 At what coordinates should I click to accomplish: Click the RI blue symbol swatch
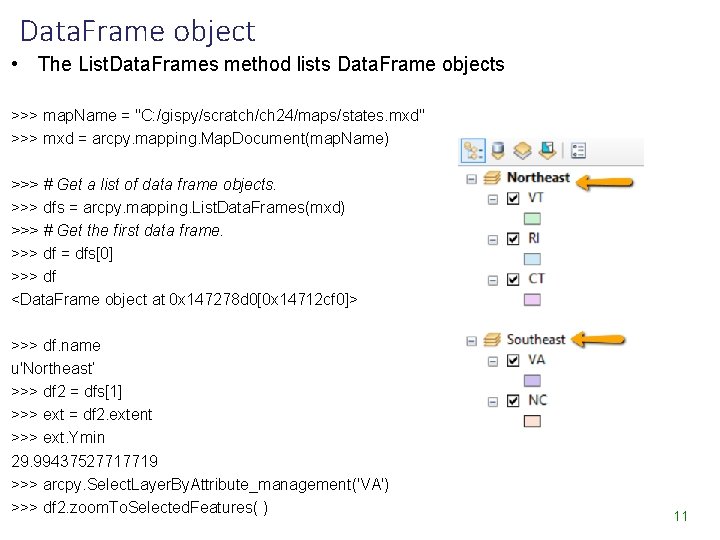tap(533, 258)
